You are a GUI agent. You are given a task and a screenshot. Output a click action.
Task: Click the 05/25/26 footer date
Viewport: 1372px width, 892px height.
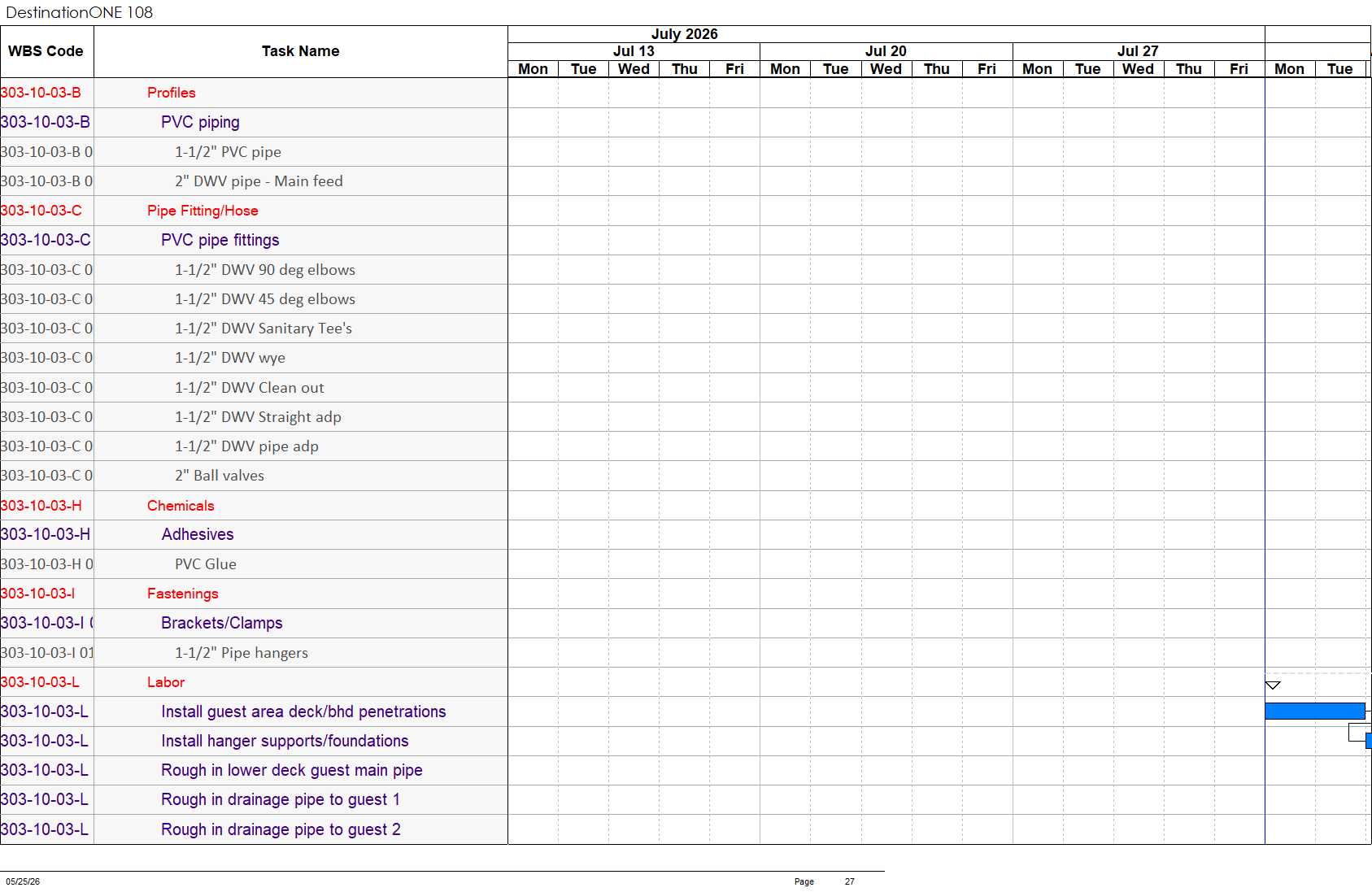23,881
